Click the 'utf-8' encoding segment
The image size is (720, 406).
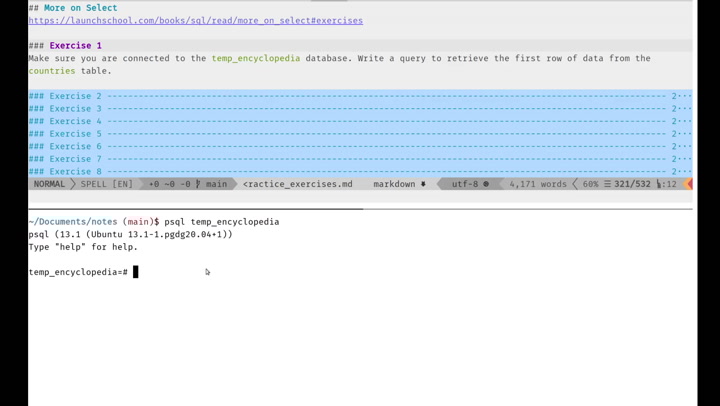click(465, 184)
